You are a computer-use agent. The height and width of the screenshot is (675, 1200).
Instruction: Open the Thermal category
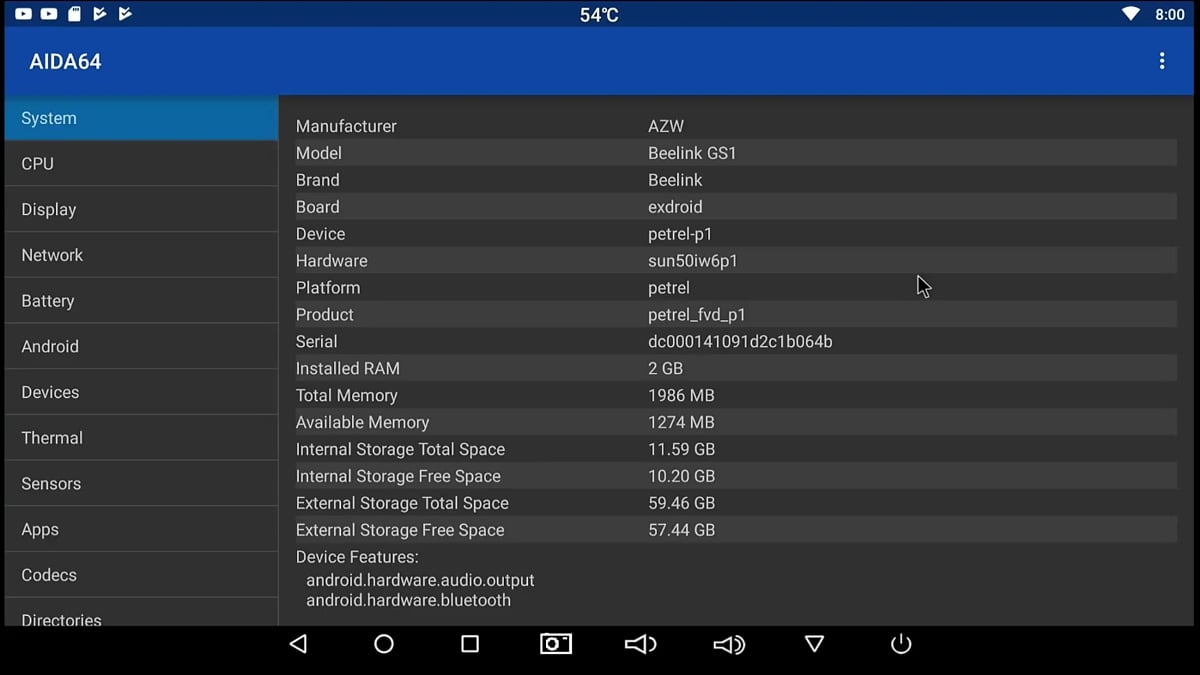141,438
